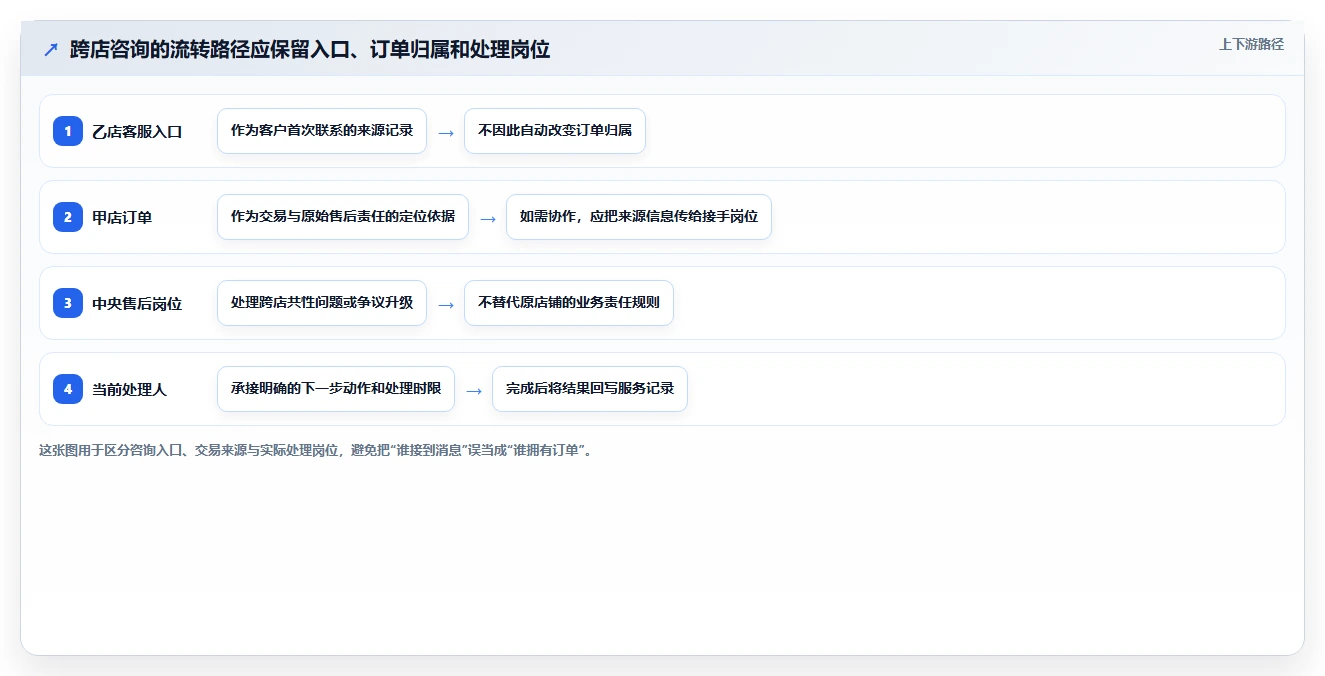Image resolution: width=1325 pixels, height=676 pixels.
Task: Click the 乙店客服入口 label
Action: [x=137, y=131]
